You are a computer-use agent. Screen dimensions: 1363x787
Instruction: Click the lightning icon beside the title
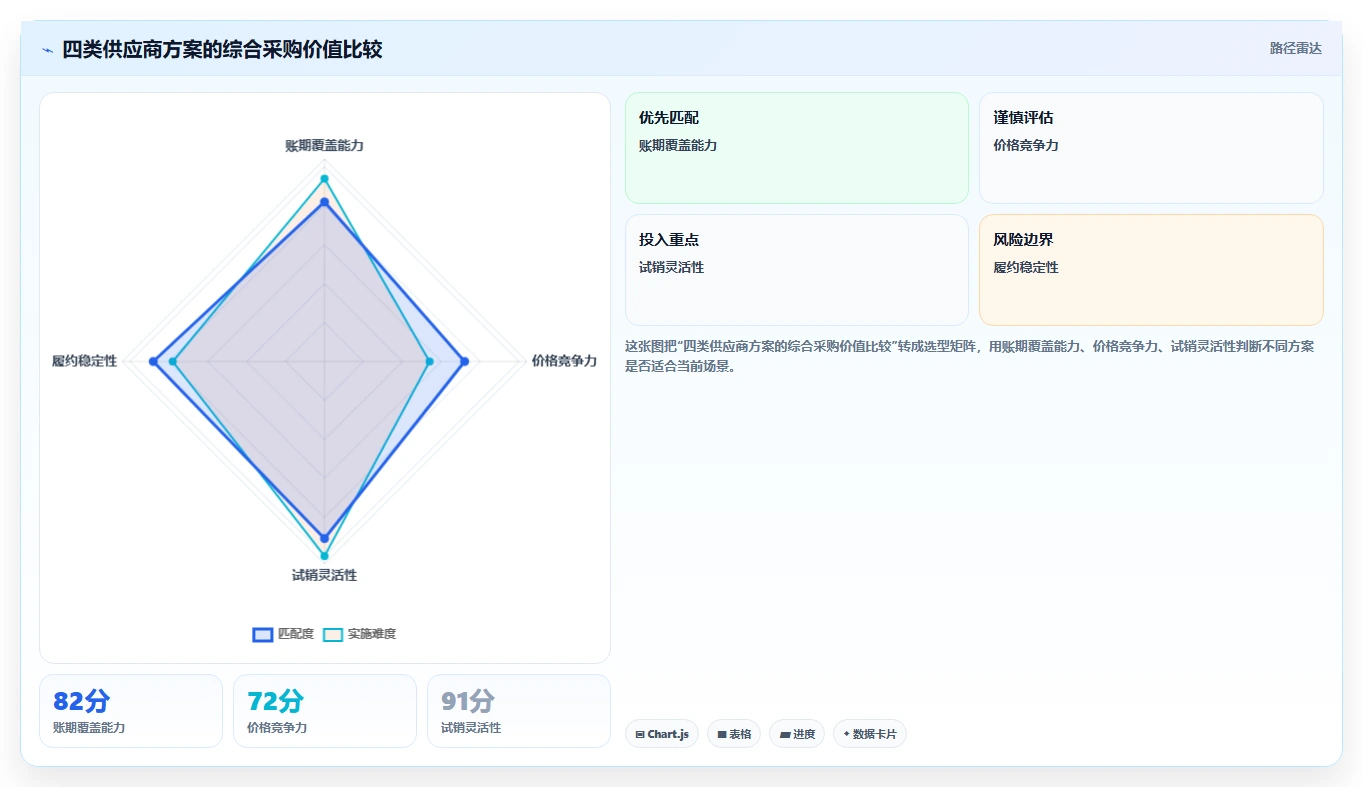[47, 50]
